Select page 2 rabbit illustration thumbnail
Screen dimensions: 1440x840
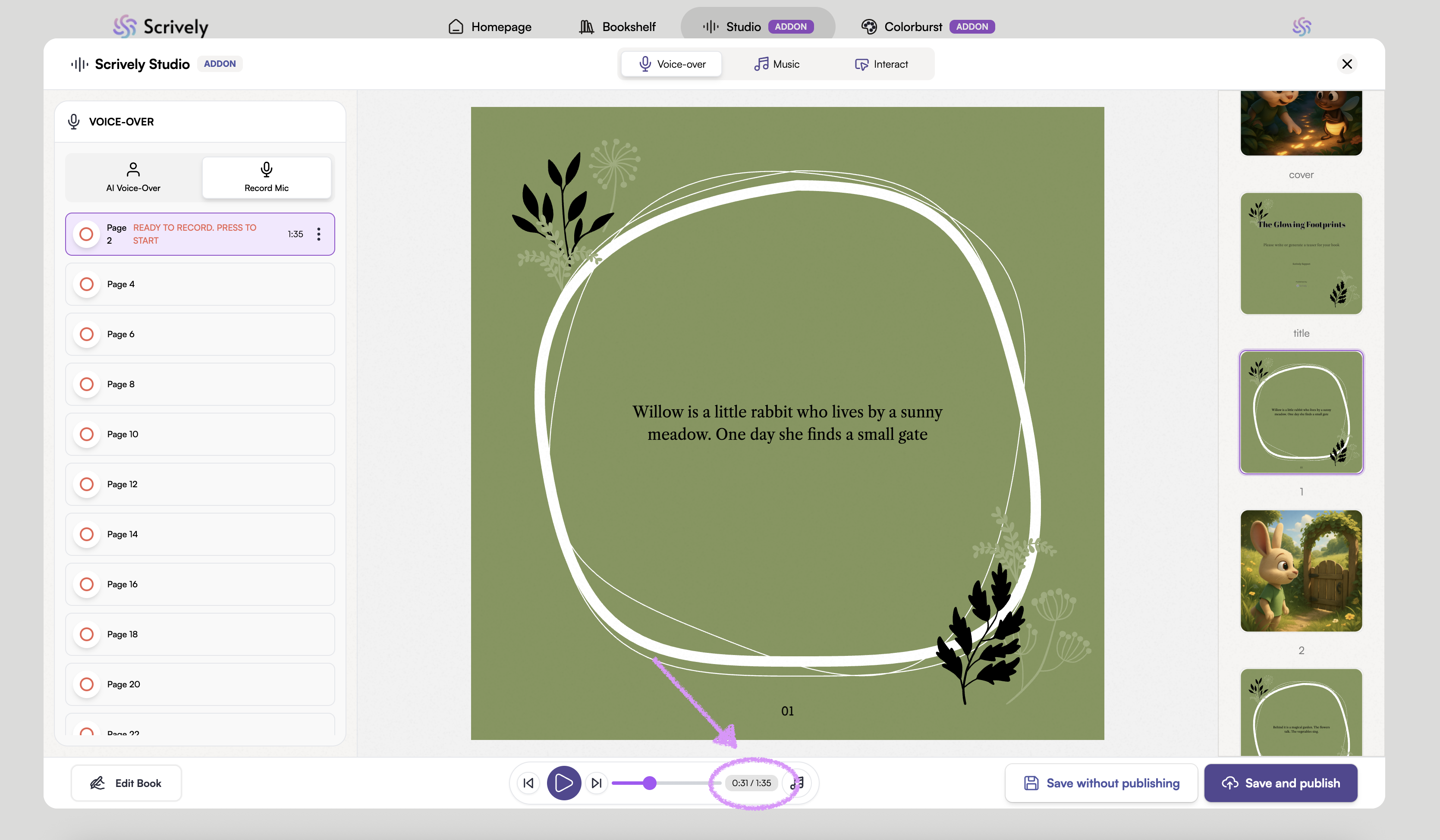1301,571
